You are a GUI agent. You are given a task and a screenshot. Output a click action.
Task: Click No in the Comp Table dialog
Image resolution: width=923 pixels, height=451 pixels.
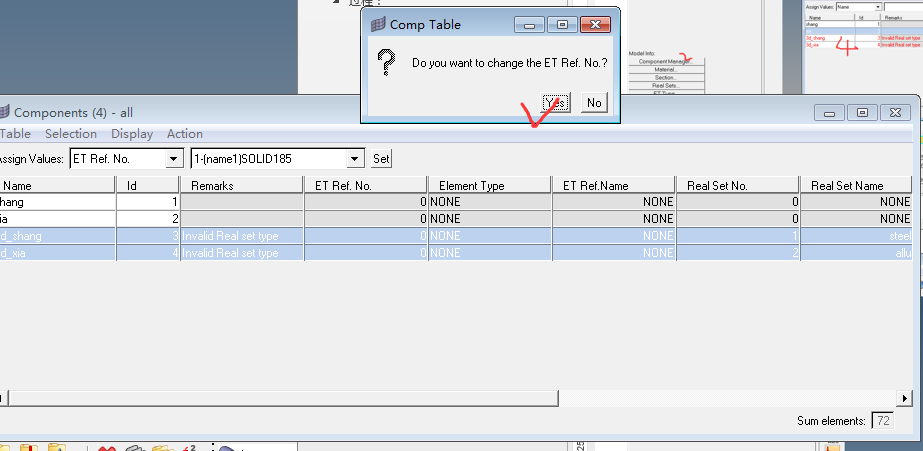[594, 103]
